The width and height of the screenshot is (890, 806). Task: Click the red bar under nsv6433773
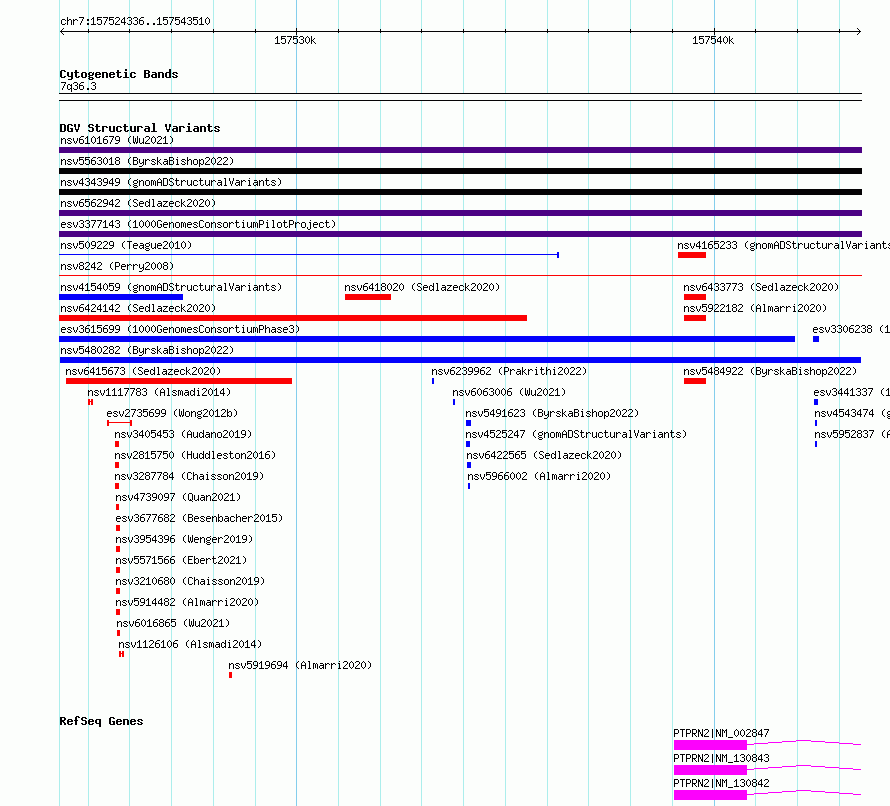tap(695, 297)
